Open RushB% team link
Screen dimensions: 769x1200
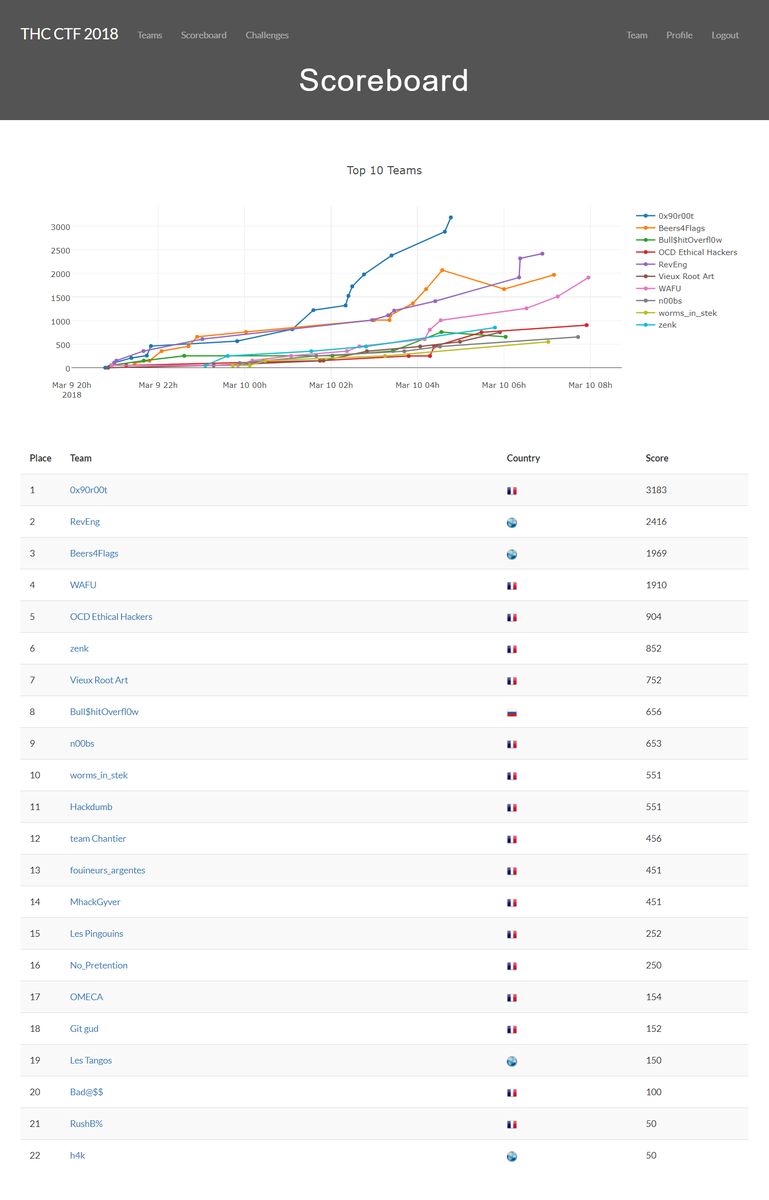[86, 1124]
